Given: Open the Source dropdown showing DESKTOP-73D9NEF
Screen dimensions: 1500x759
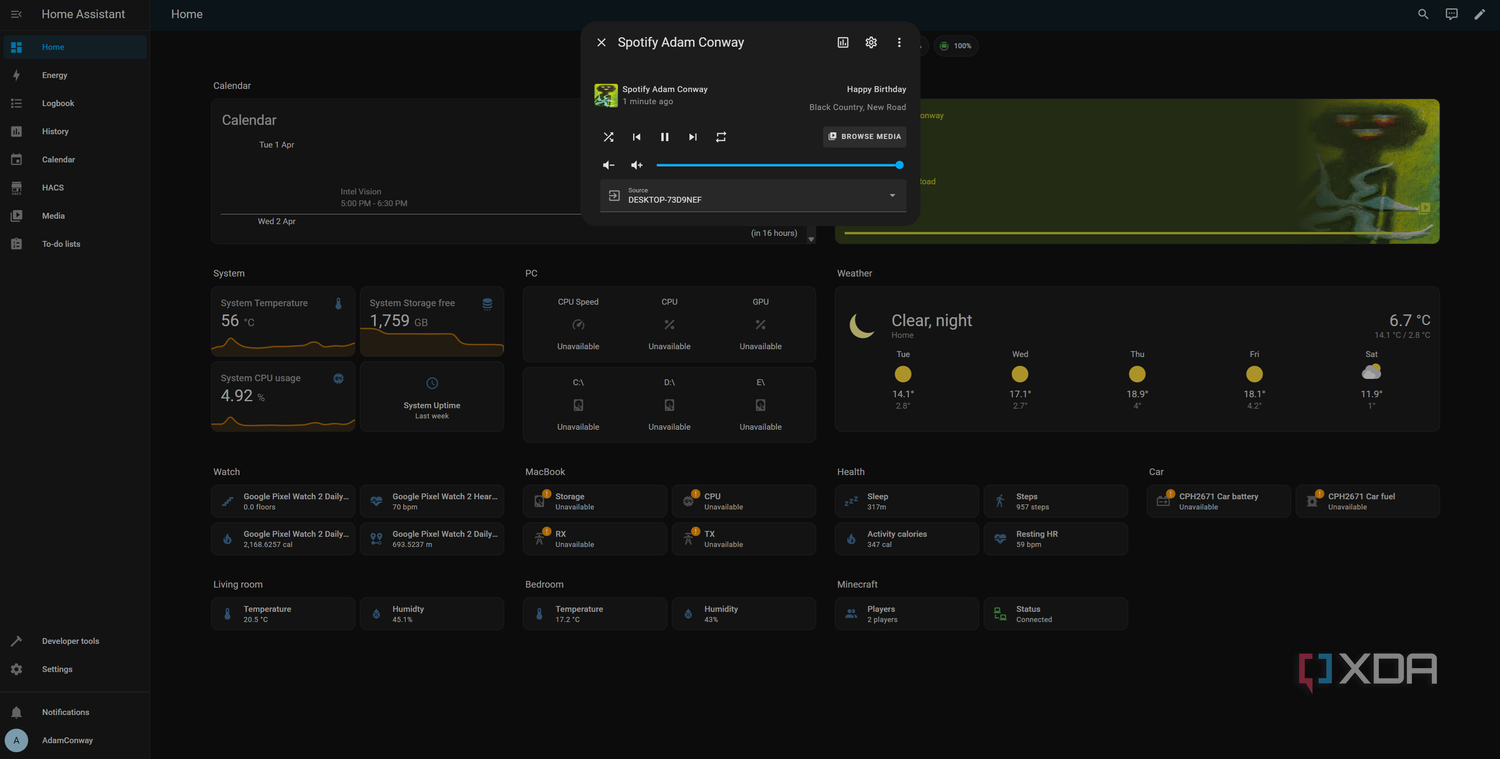Looking at the screenshot, I should click(x=753, y=195).
